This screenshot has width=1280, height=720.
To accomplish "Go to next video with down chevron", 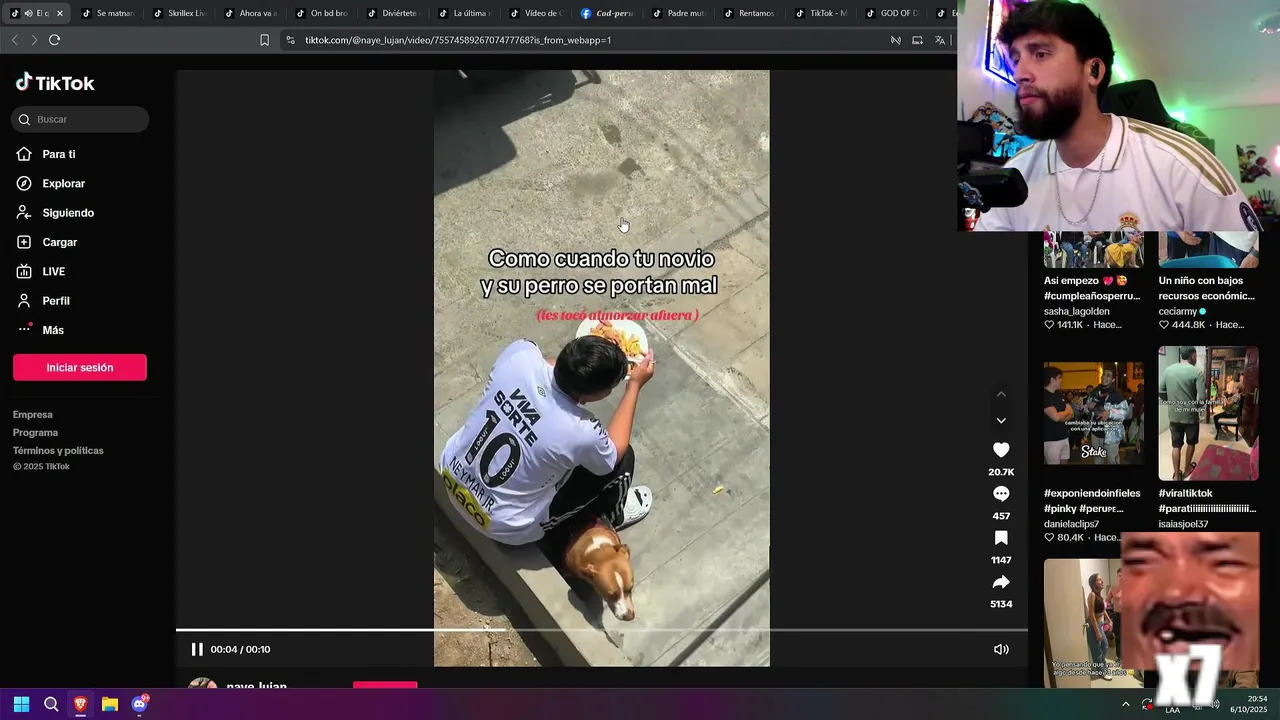I will point(1001,420).
